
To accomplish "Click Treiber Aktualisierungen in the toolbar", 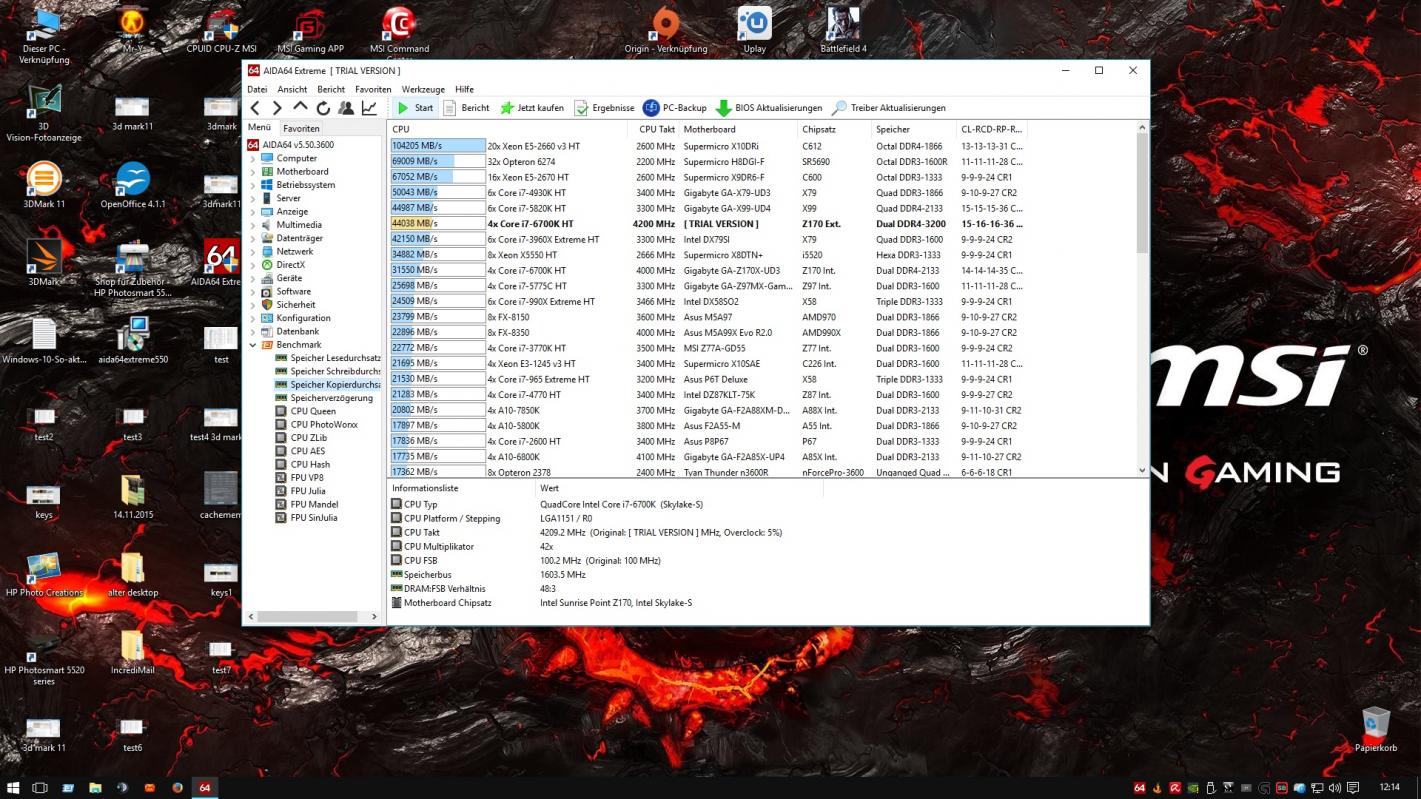I will click(889, 108).
